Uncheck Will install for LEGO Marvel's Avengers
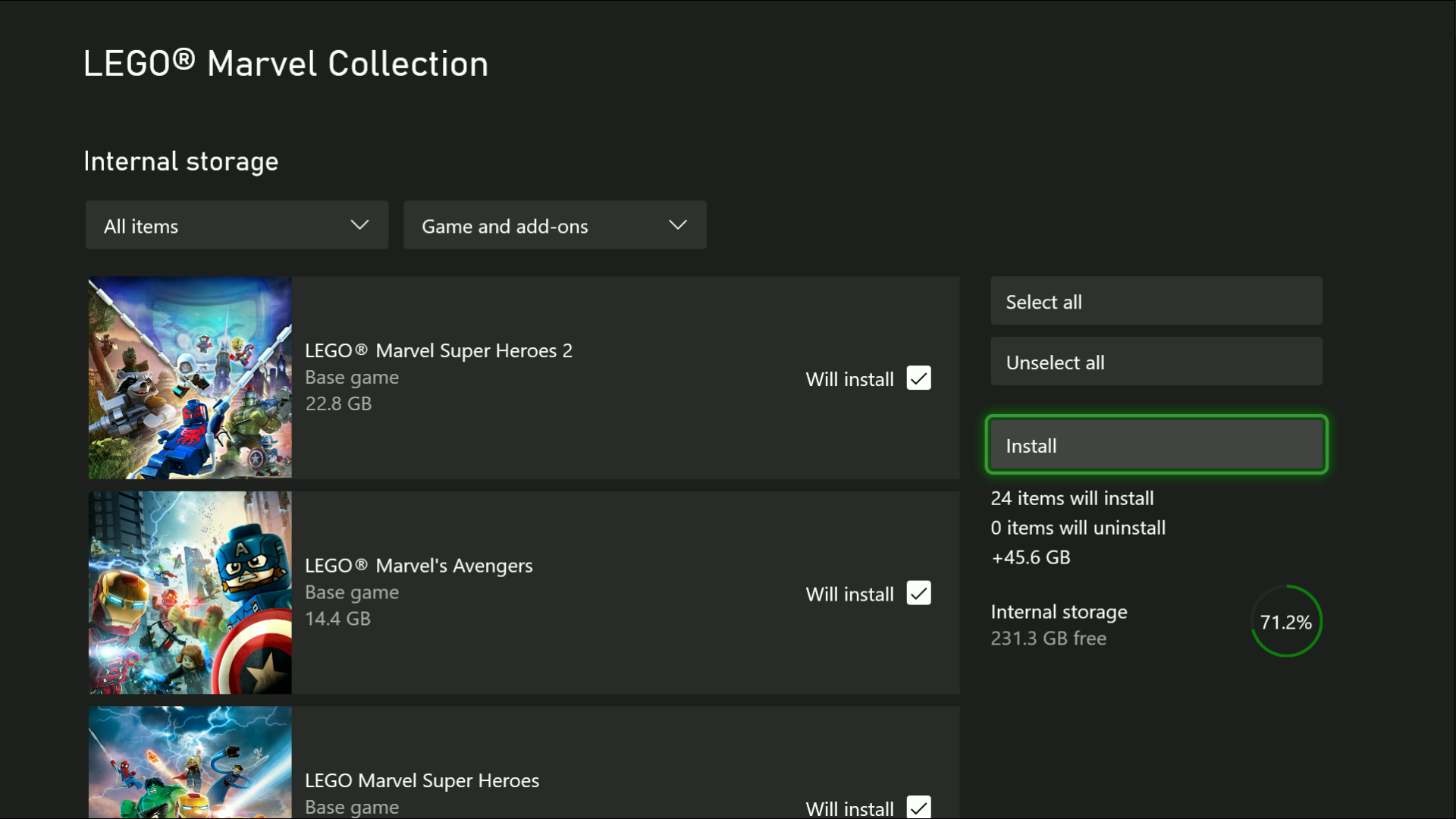Viewport: 1456px width, 819px height. tap(918, 593)
